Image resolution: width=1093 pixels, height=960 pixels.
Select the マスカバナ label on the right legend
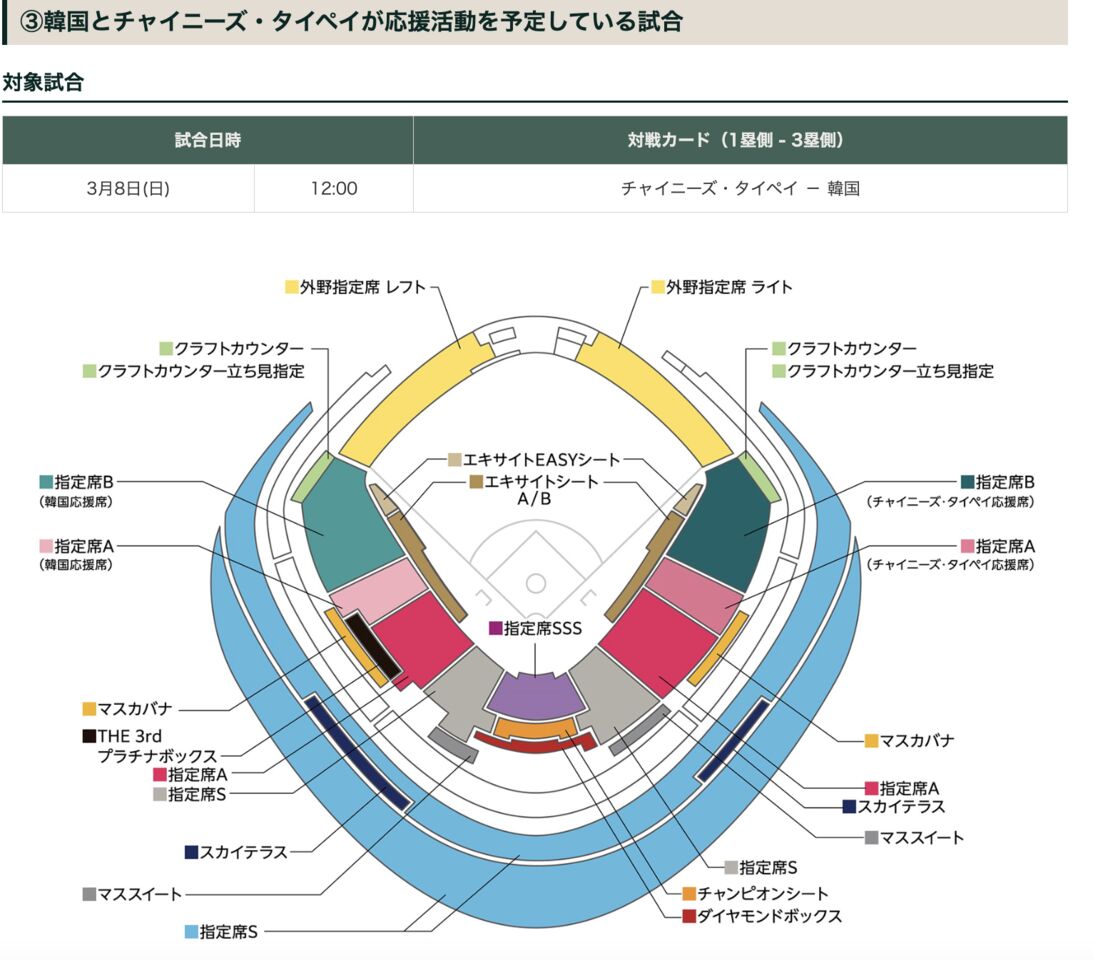(x=918, y=741)
